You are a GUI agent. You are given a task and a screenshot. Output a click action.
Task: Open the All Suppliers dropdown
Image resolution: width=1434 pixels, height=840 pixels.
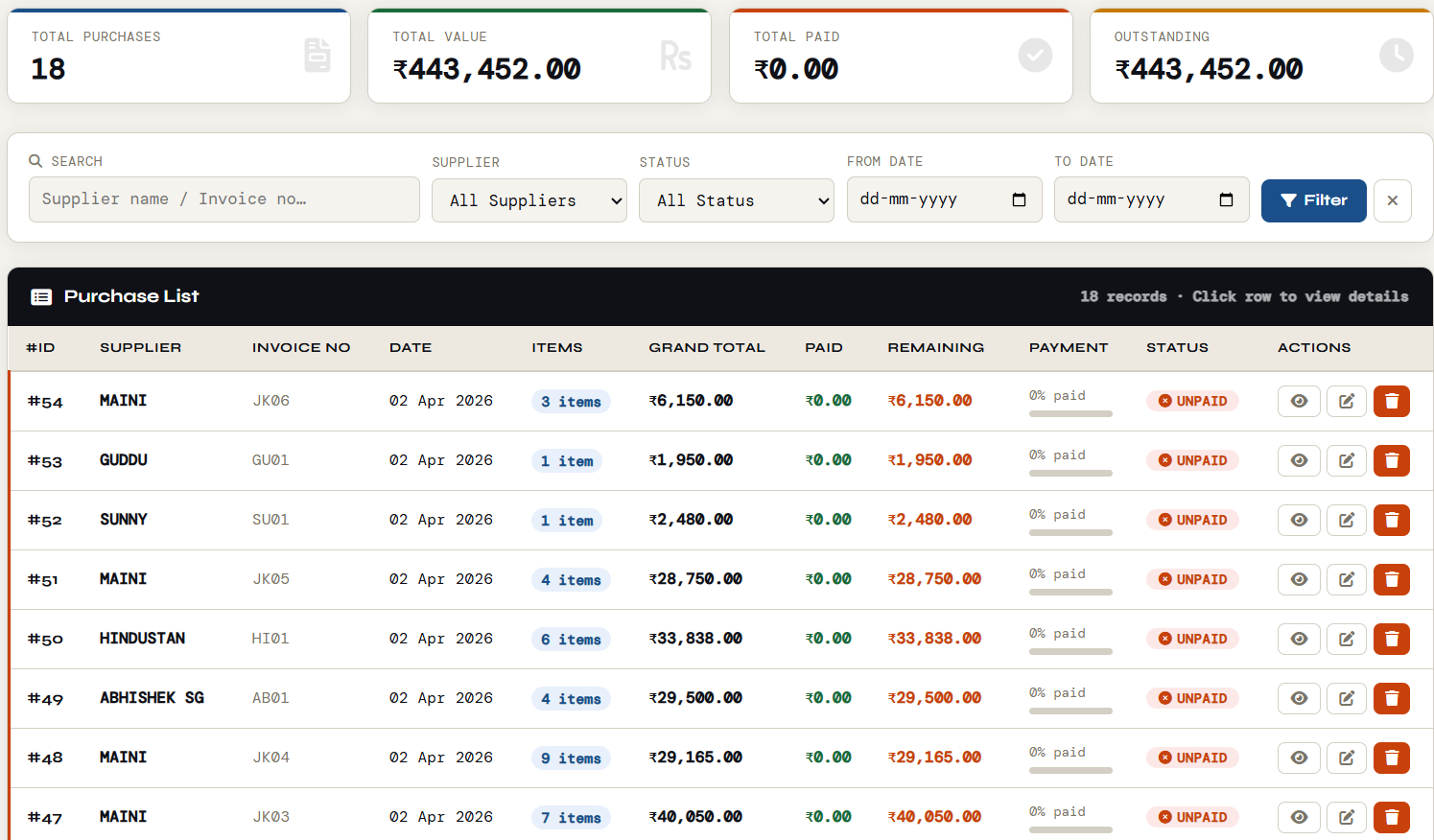529,200
